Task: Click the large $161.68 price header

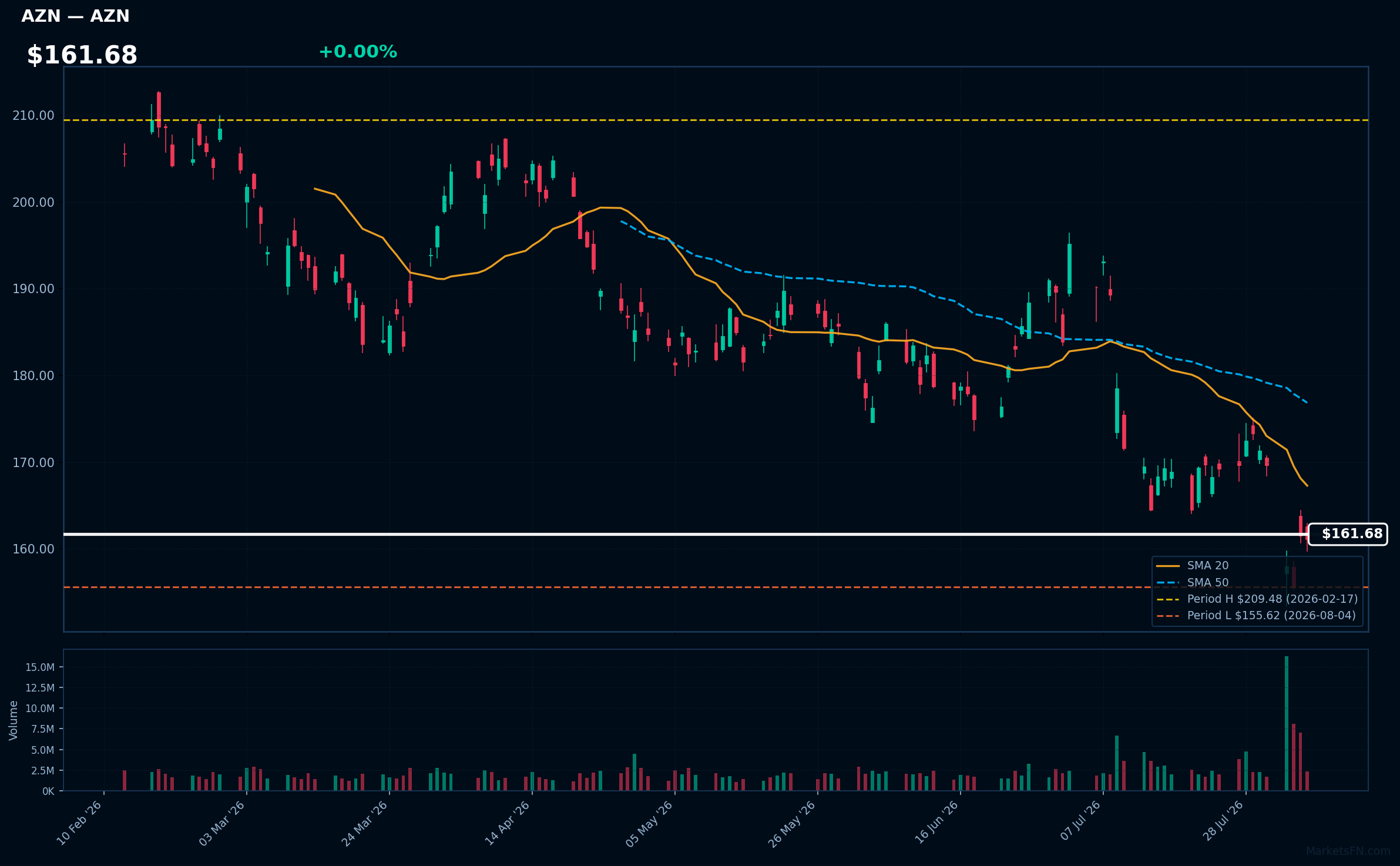Action: coord(82,56)
